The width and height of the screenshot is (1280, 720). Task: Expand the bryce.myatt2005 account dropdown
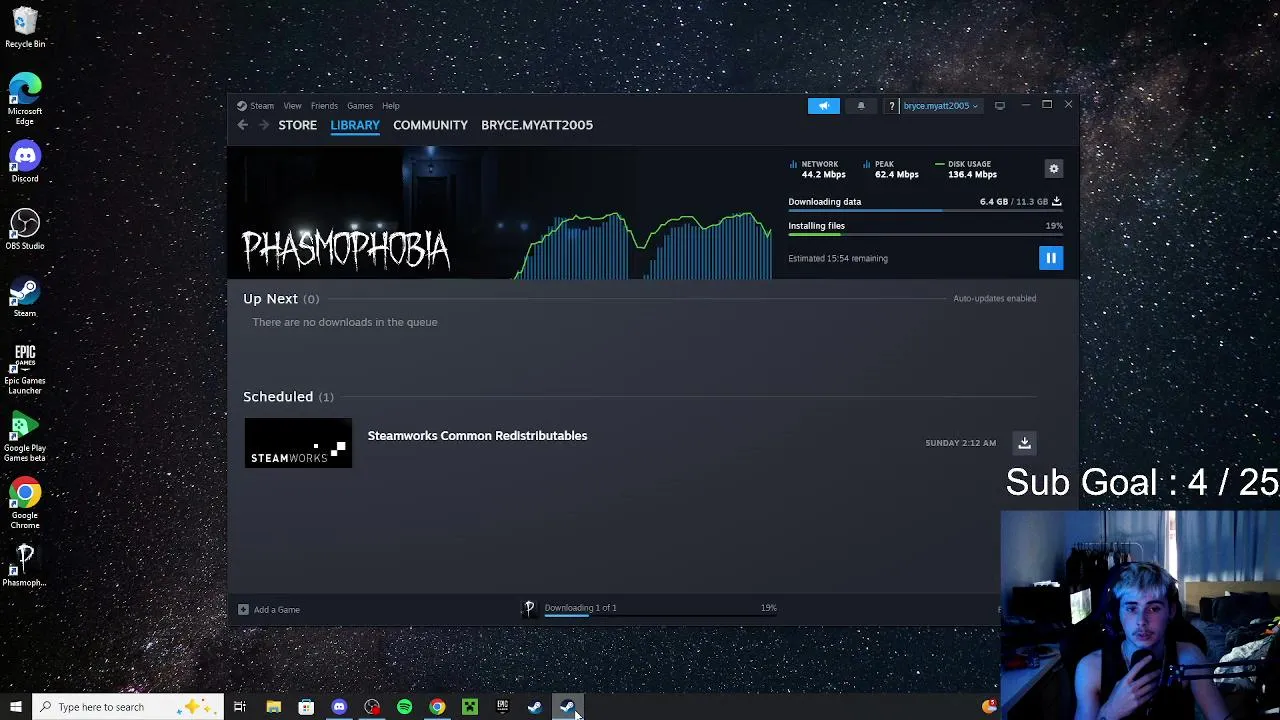coord(940,106)
